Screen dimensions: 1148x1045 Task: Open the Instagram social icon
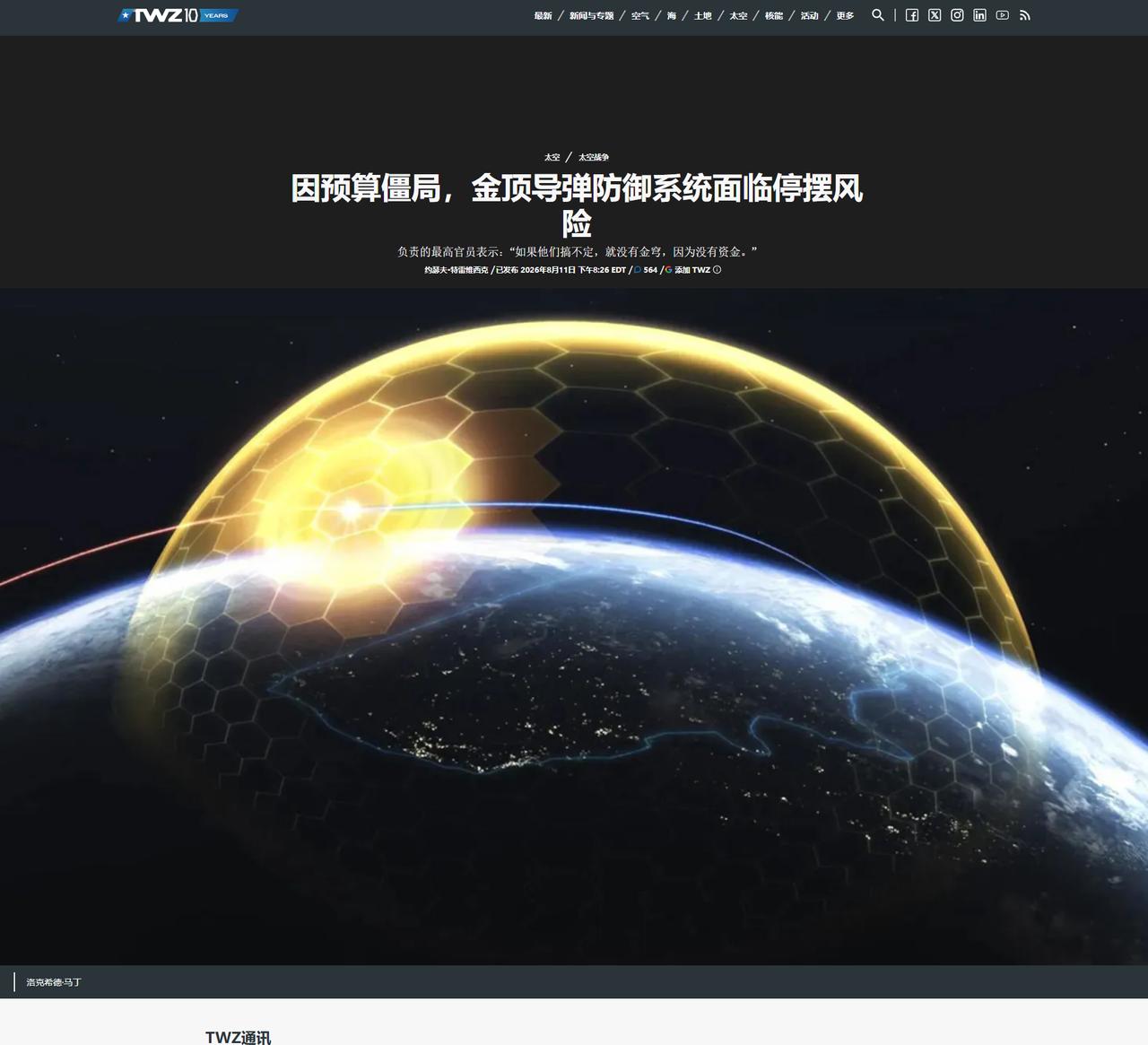click(957, 15)
